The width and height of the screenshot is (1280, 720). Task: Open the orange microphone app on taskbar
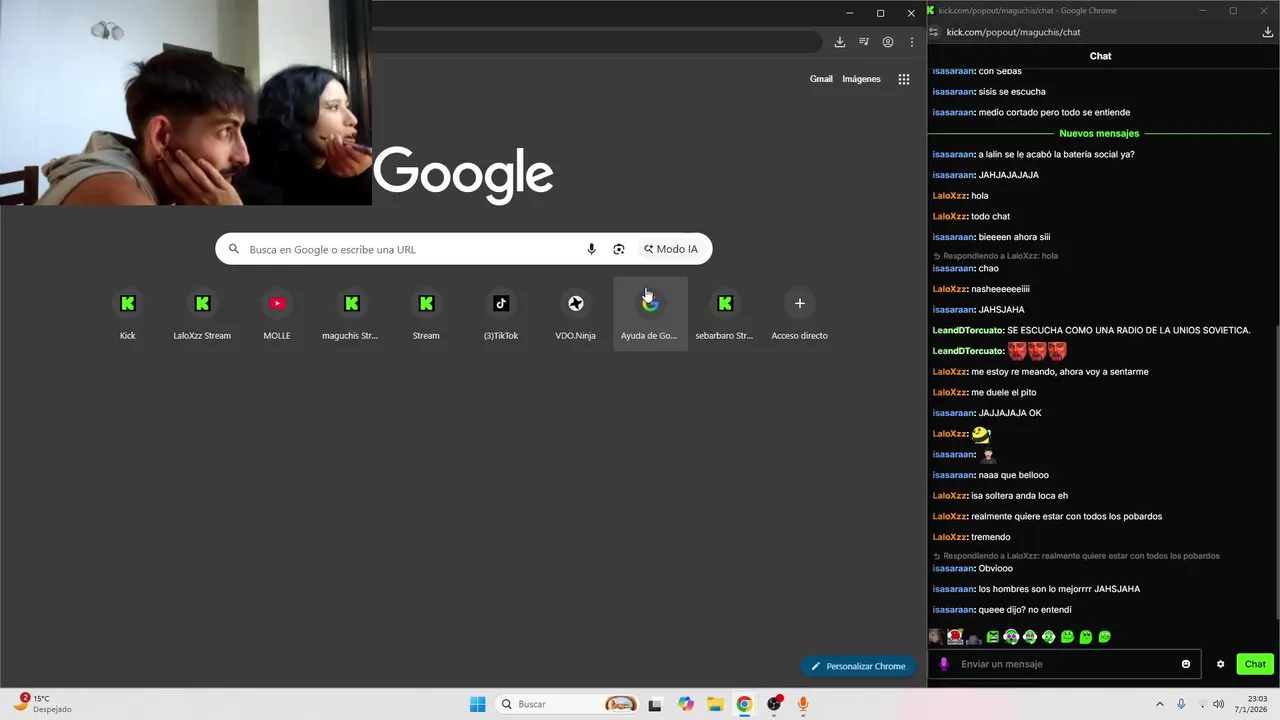(803, 704)
